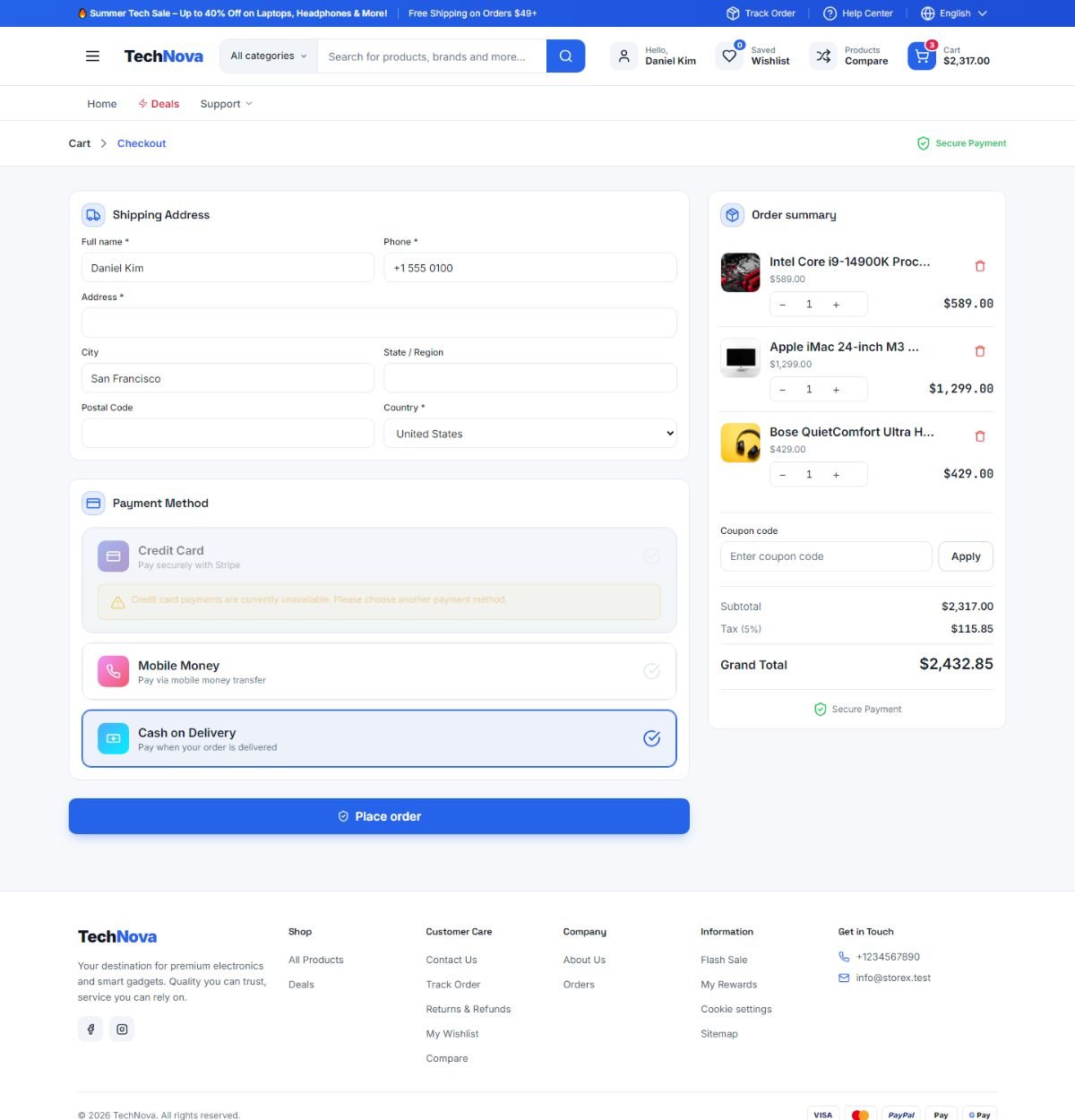Decrease Bose QuietComfort quantity
Image resolution: width=1075 pixels, height=1120 pixels.
coord(782,475)
